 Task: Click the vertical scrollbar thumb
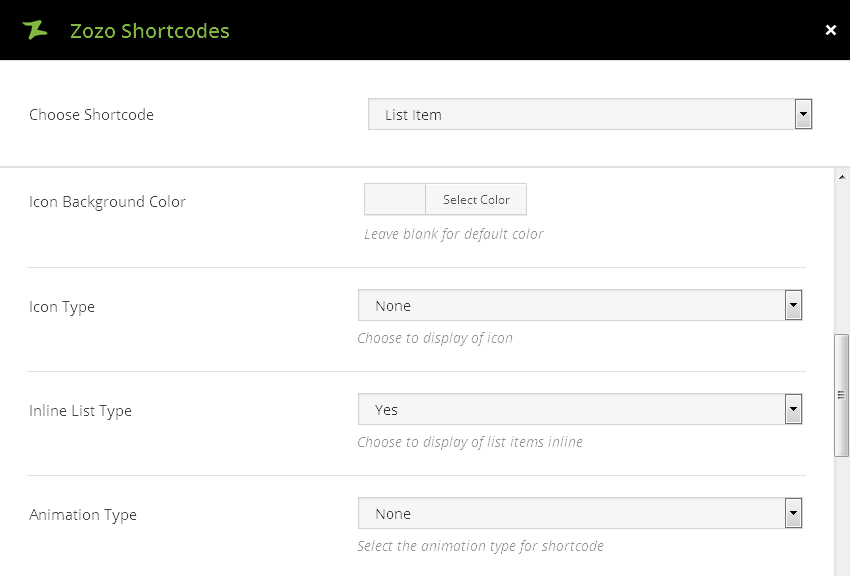point(841,395)
